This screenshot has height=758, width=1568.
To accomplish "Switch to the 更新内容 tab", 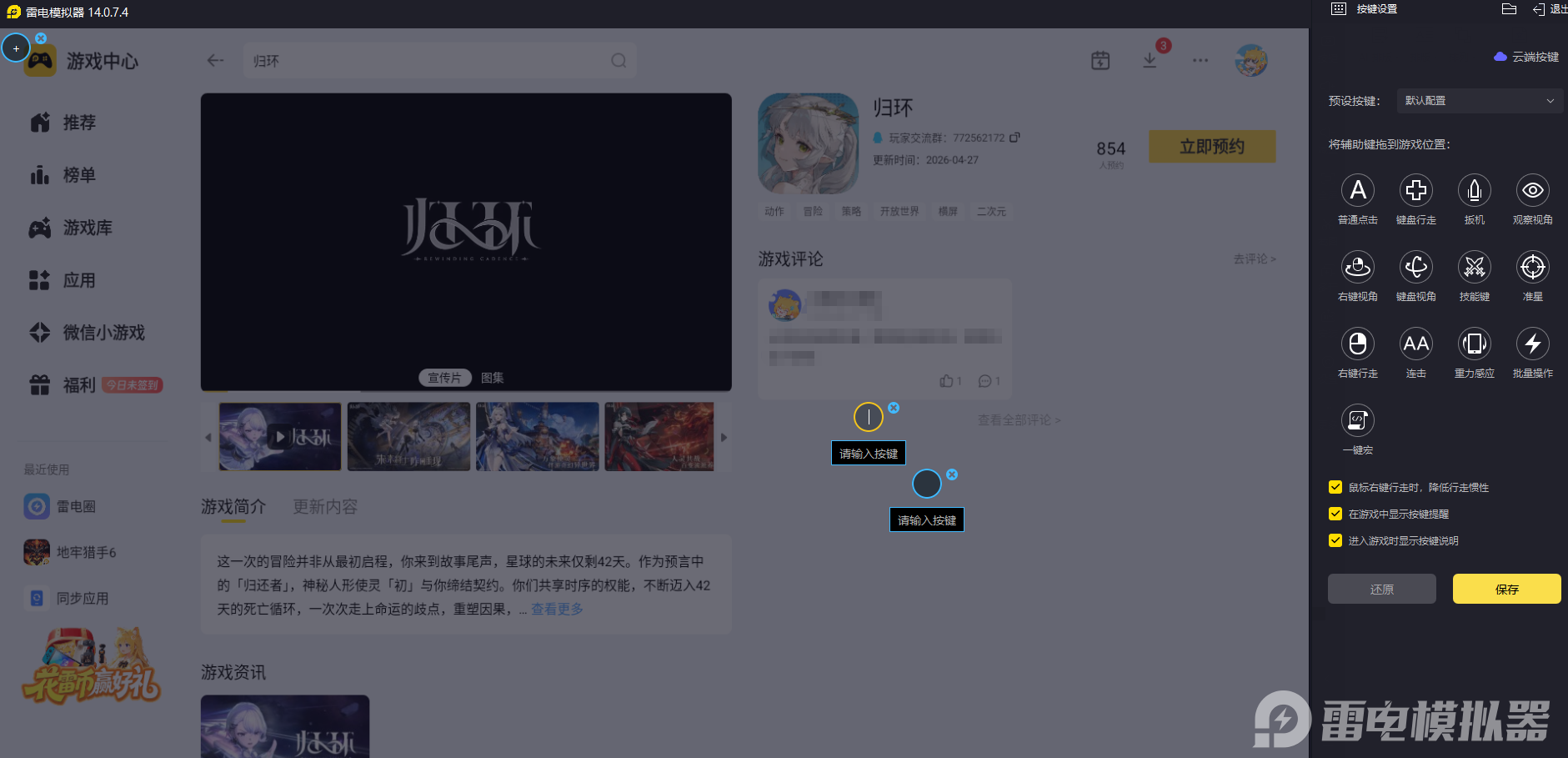I will [325, 506].
